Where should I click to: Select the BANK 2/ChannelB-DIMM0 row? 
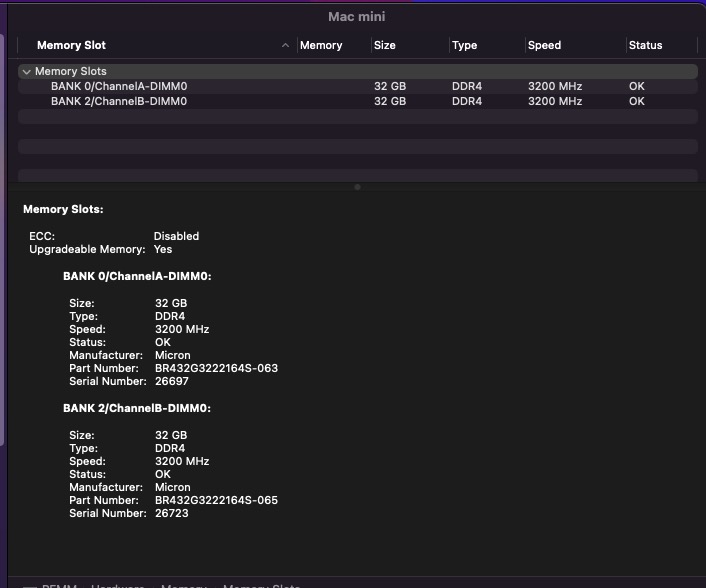click(358, 101)
